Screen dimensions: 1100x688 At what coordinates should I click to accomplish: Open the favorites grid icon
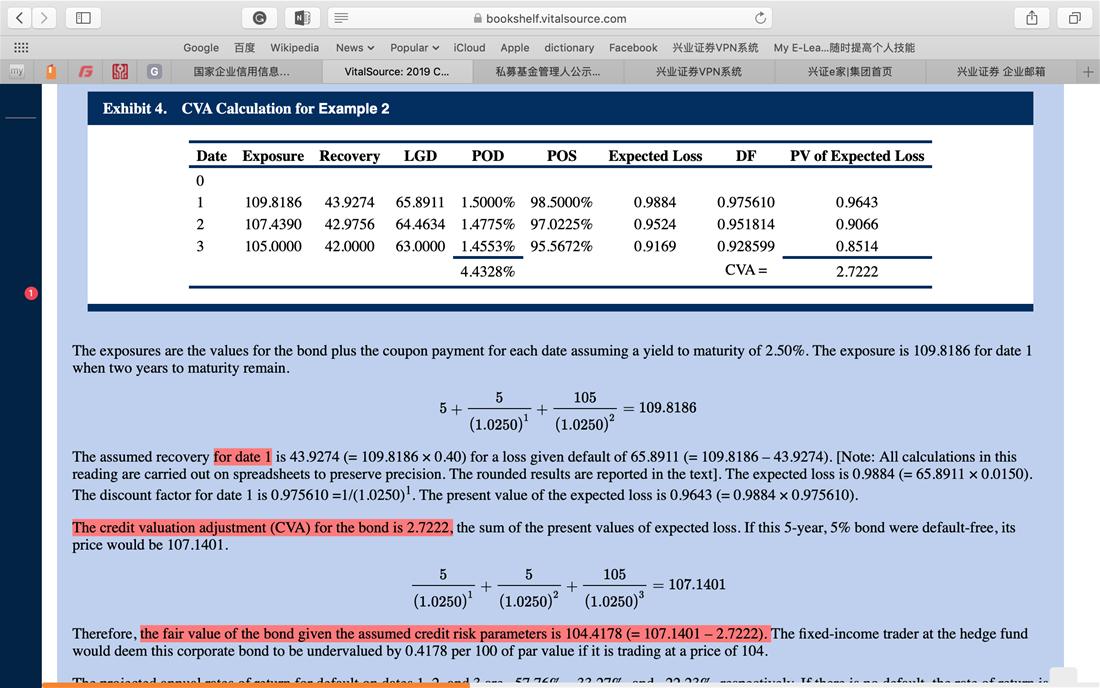click(21, 48)
